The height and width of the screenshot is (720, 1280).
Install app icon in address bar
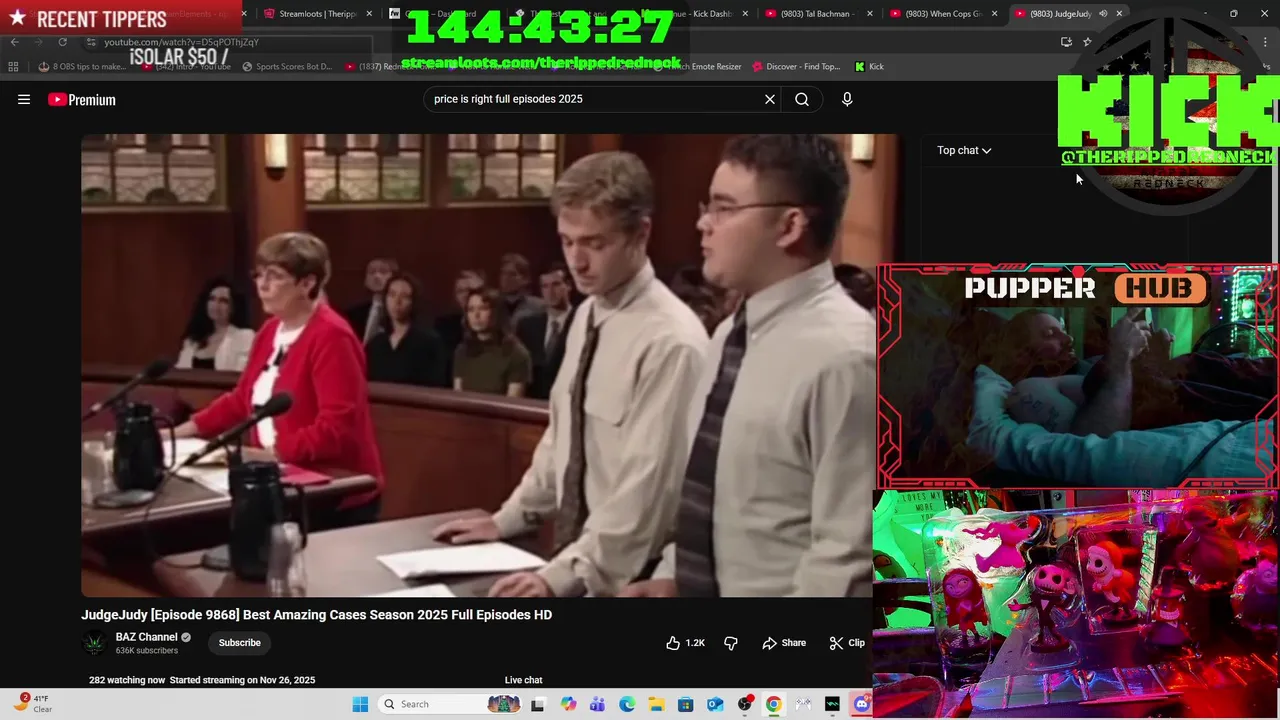(1066, 42)
